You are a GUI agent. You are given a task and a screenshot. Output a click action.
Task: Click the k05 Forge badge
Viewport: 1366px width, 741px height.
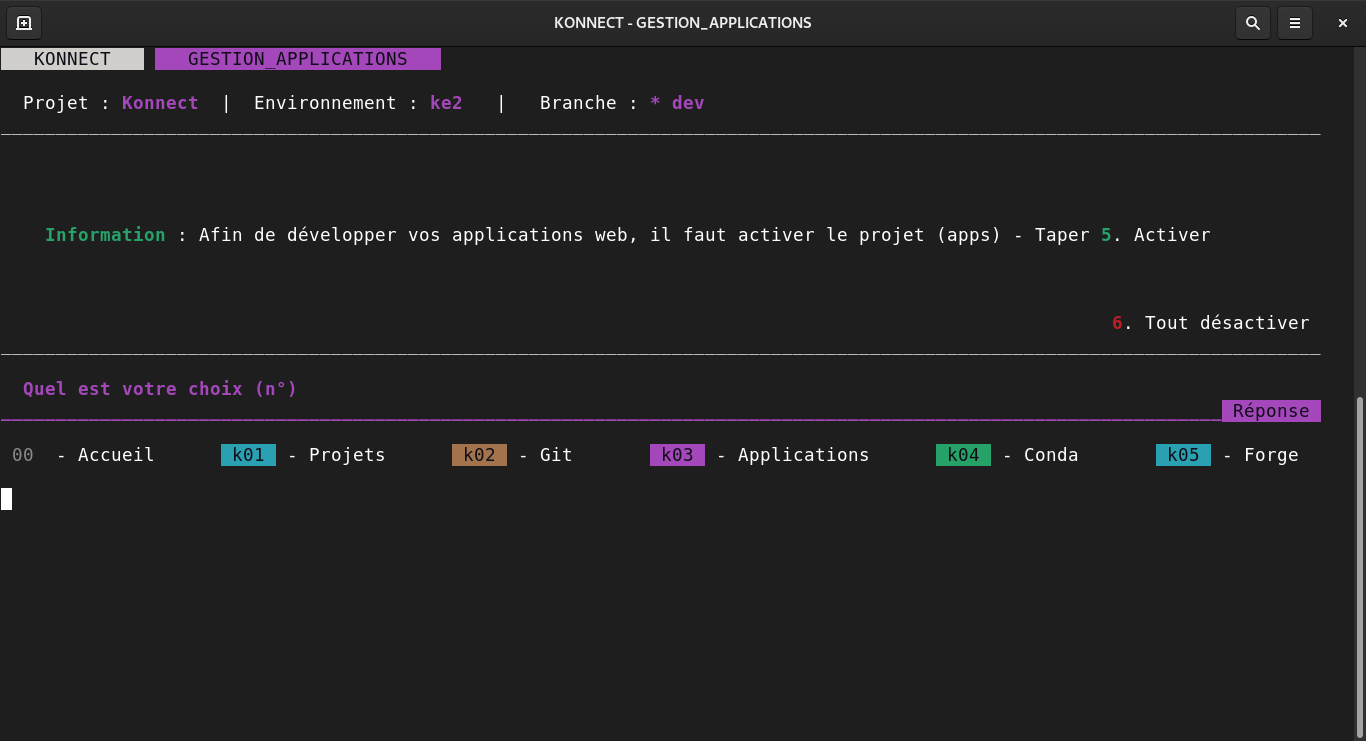(x=1183, y=455)
